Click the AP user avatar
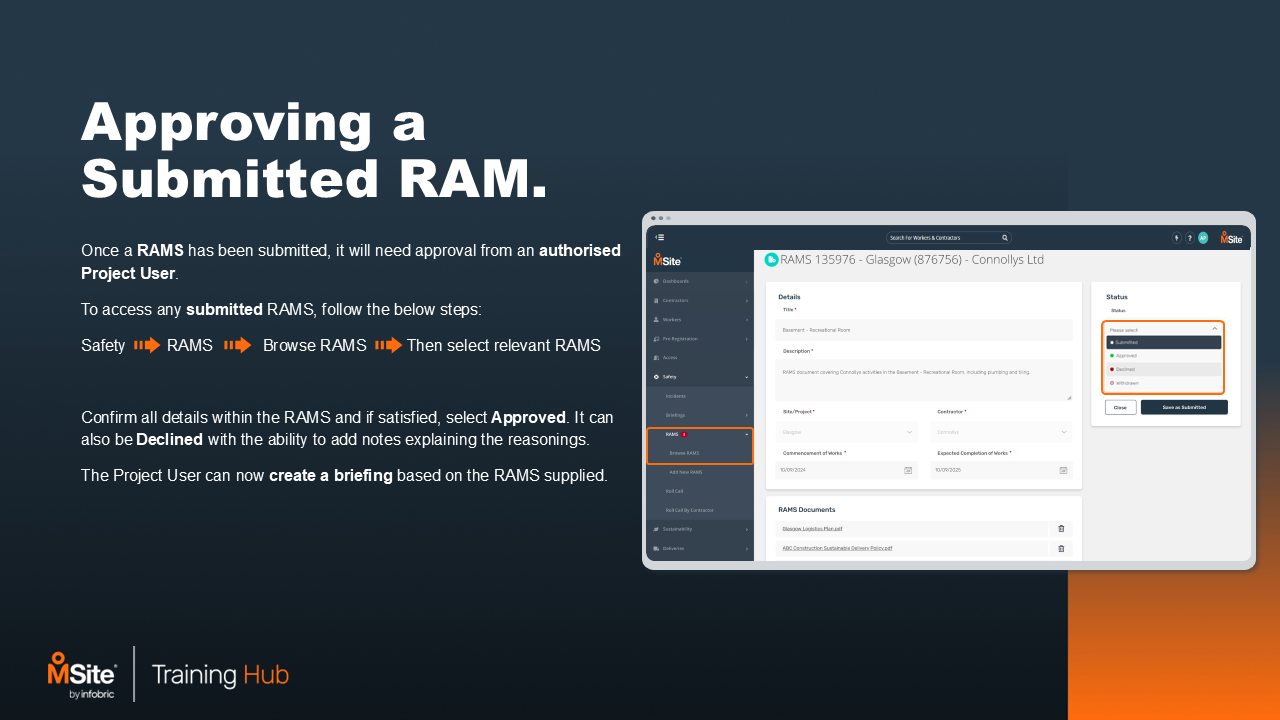Viewport: 1280px width, 720px height. pos(1203,238)
